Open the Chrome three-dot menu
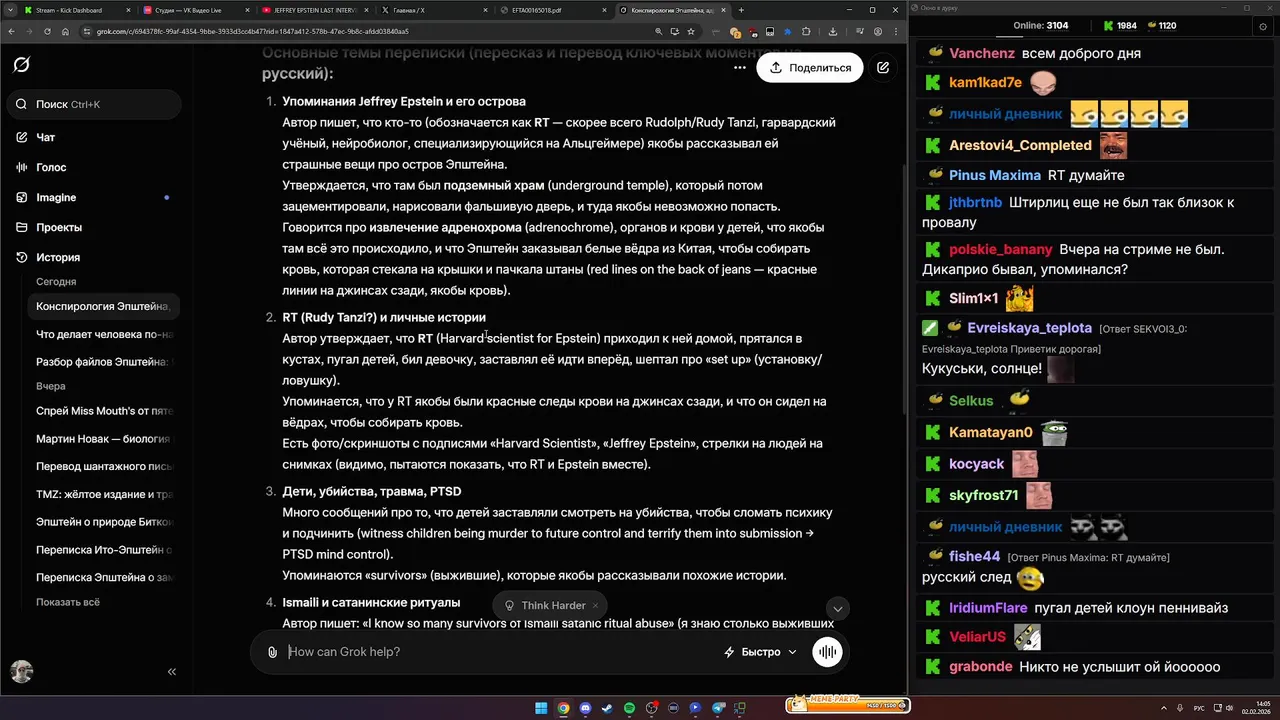This screenshot has width=1280, height=720. (x=896, y=31)
